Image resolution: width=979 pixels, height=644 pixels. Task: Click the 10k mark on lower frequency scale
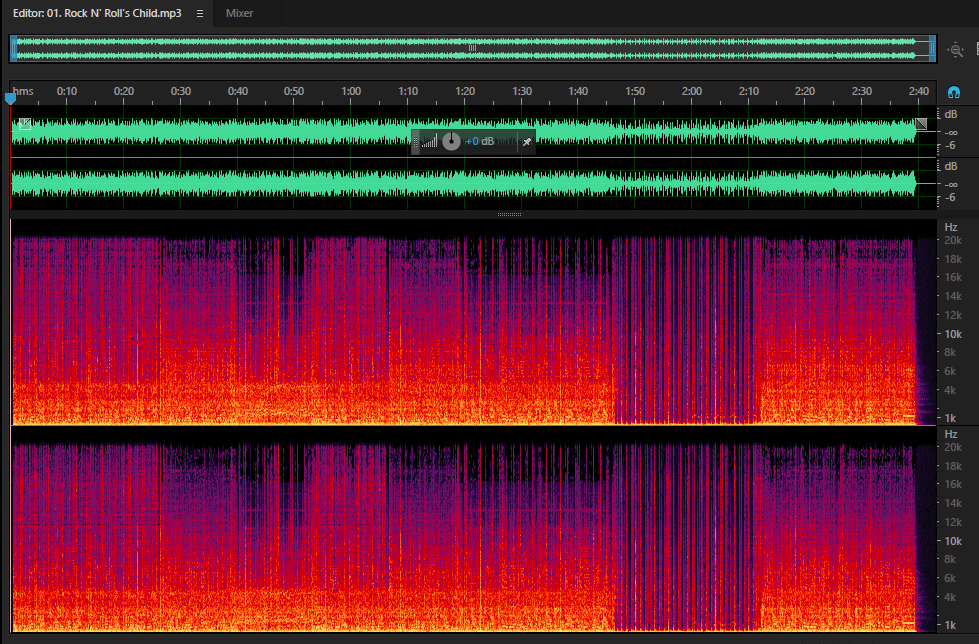[x=953, y=541]
